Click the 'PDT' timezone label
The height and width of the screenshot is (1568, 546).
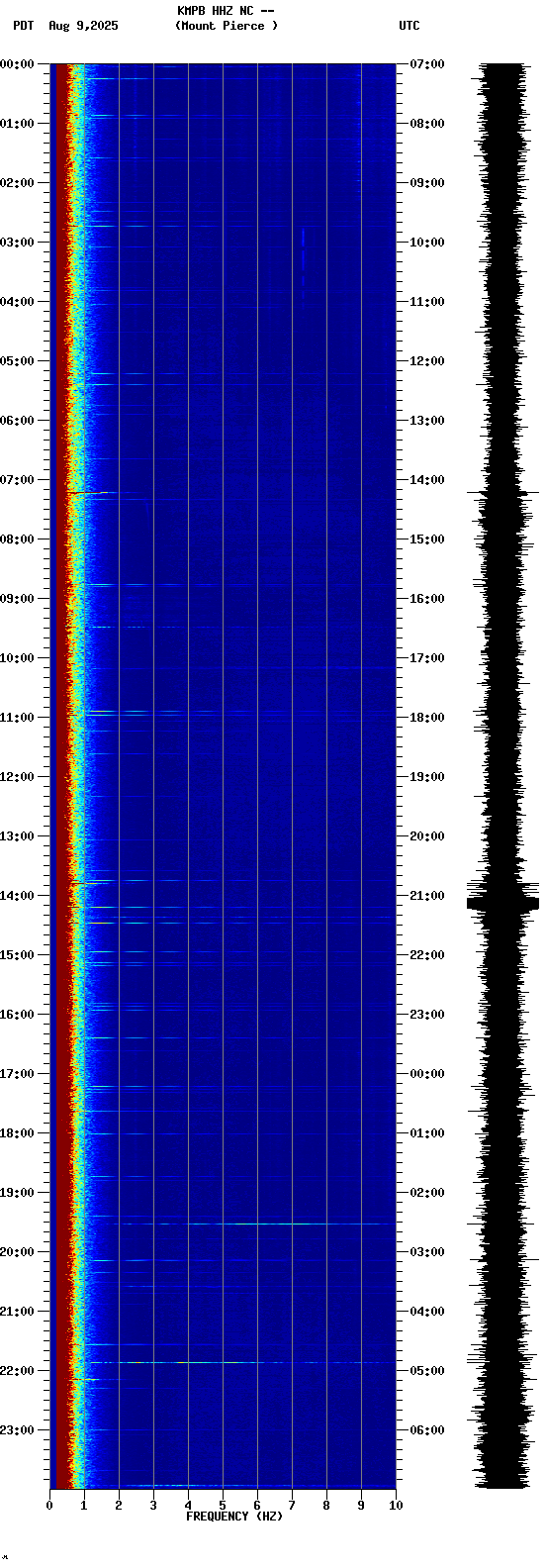[x=23, y=26]
